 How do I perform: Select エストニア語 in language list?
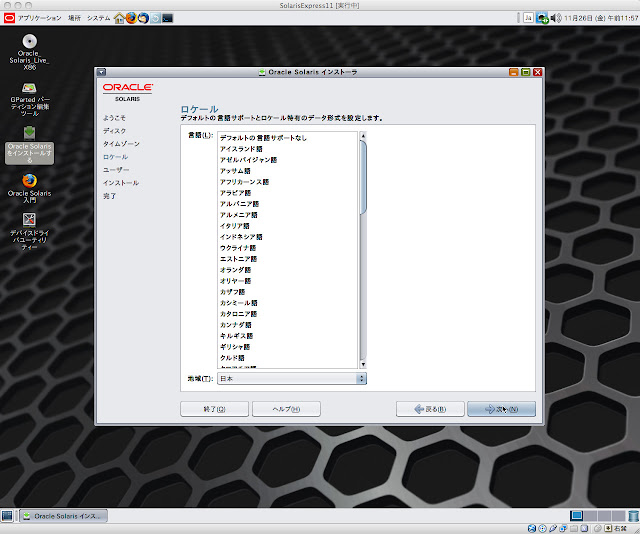(287, 259)
